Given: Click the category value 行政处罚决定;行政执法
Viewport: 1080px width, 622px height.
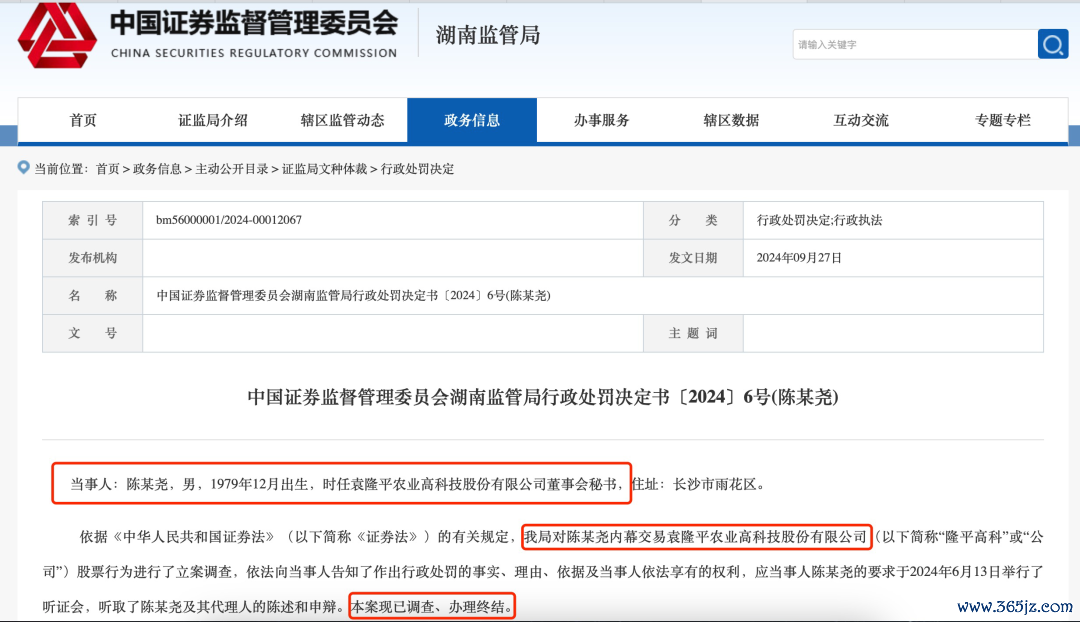Looking at the screenshot, I should click(819, 220).
